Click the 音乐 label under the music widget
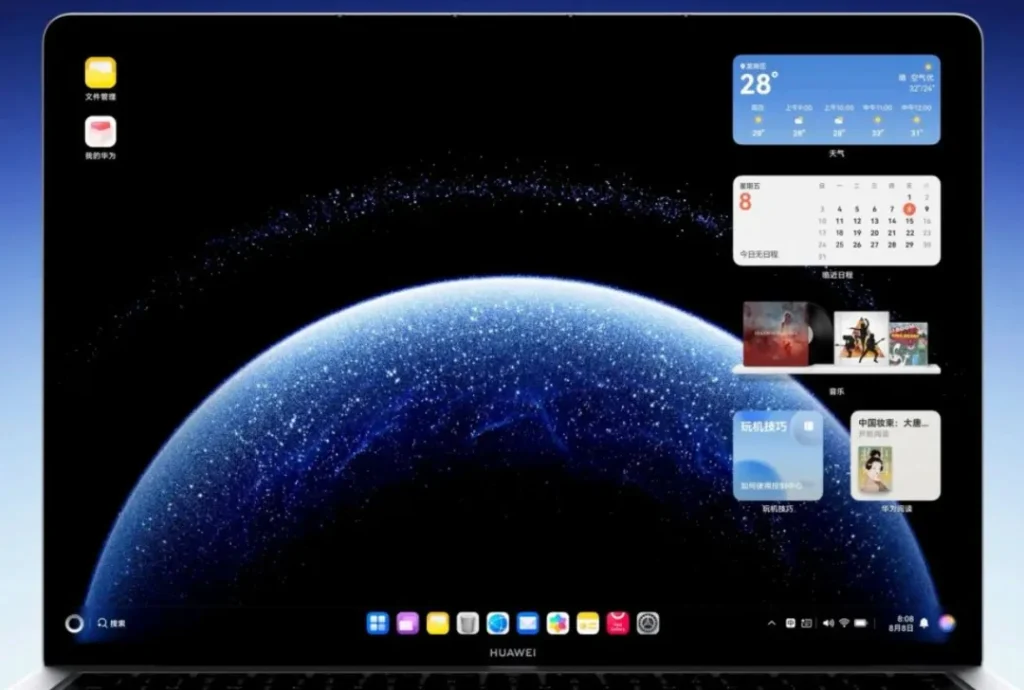 (x=837, y=392)
